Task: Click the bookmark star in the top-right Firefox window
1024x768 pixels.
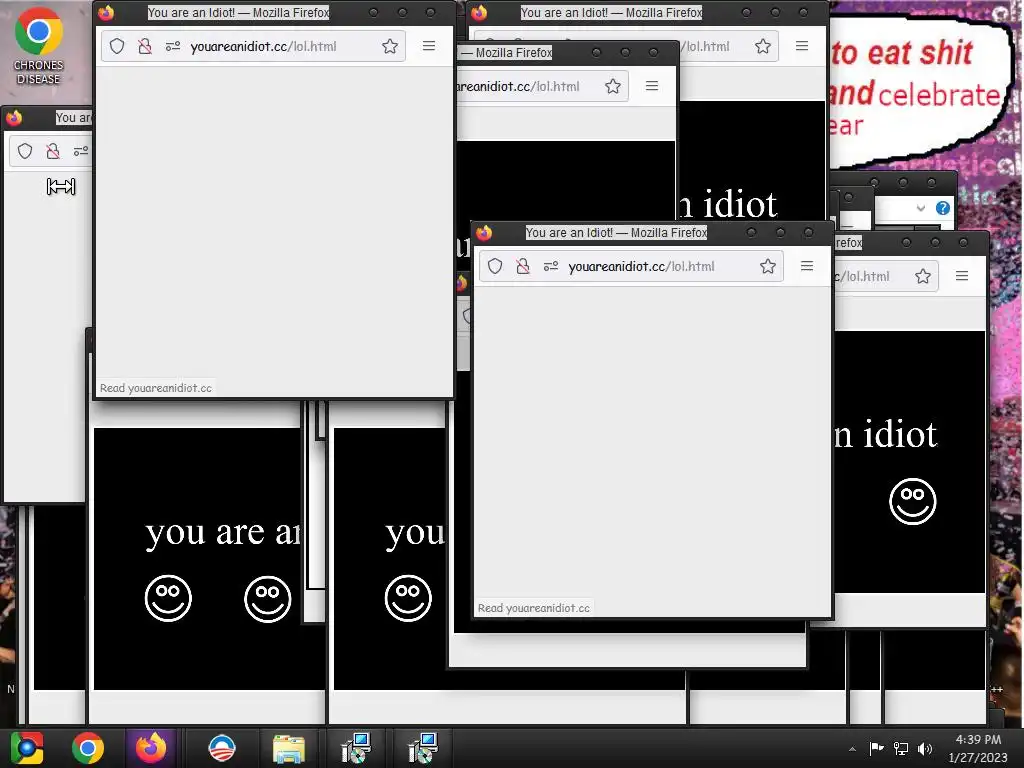Action: coord(763,46)
